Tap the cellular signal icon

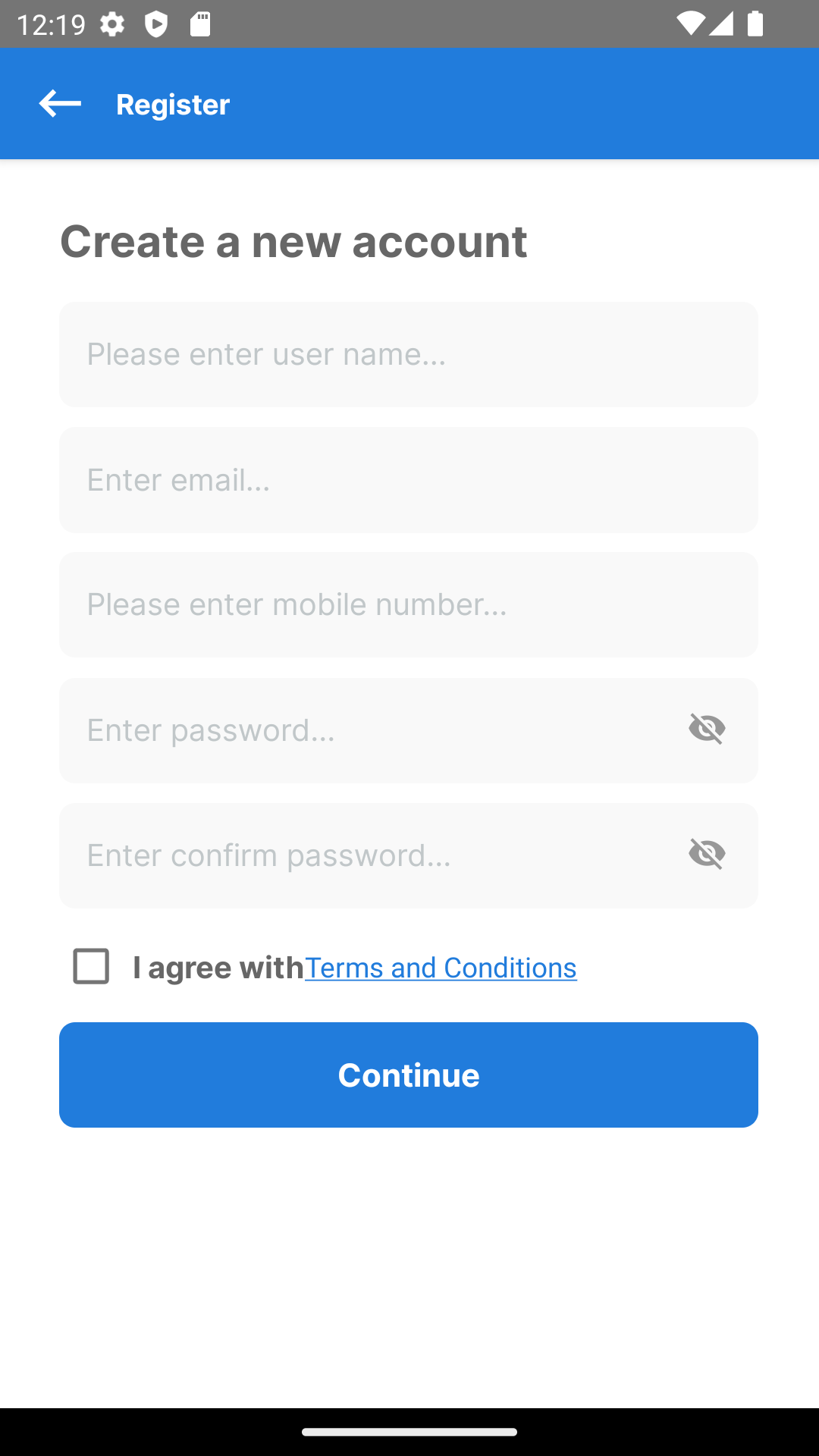tap(721, 24)
